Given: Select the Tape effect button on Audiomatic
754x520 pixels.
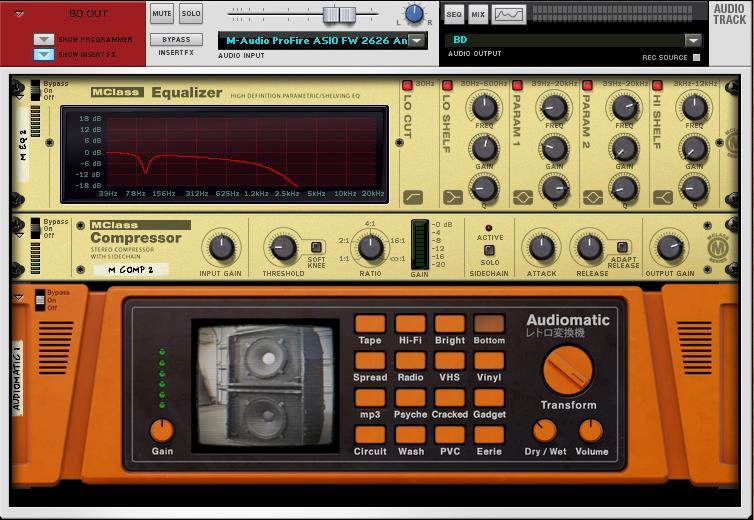Looking at the screenshot, I should 370,324.
